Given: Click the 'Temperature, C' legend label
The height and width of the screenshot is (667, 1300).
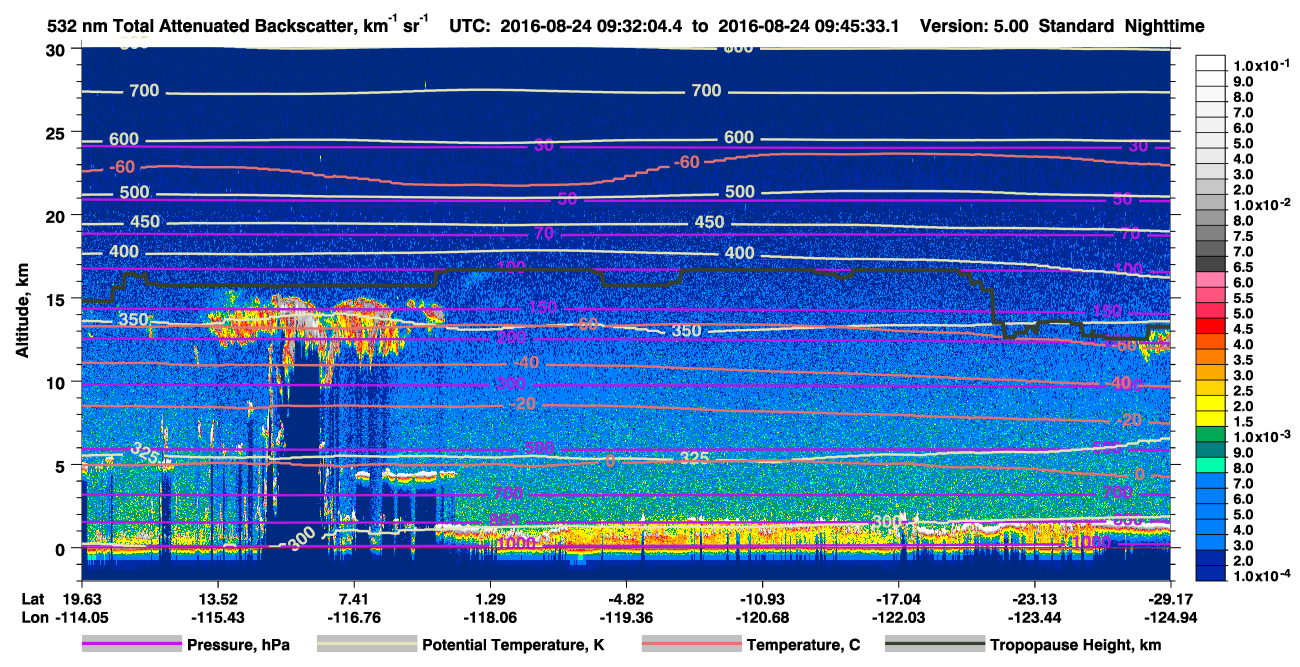Looking at the screenshot, I should 803,645.
